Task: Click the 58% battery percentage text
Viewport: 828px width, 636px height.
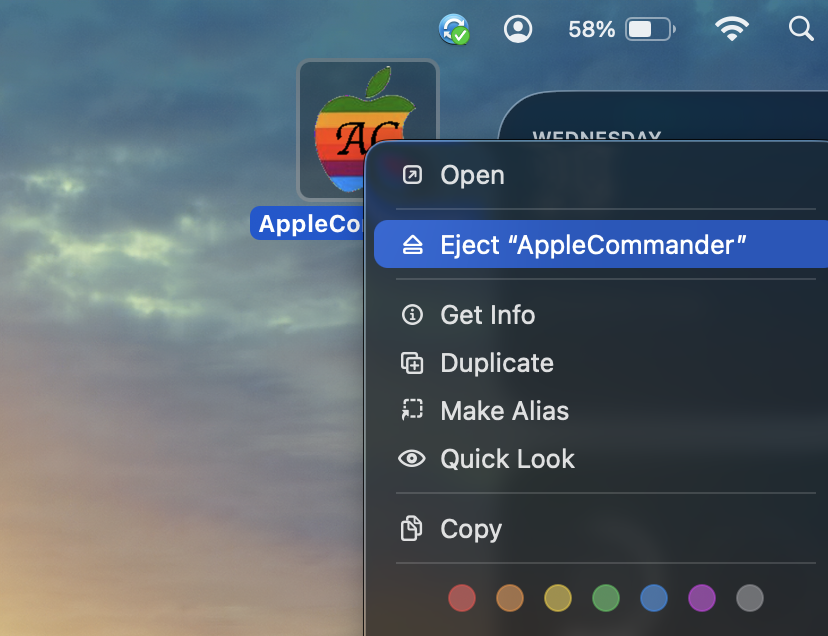Action: coord(591,29)
